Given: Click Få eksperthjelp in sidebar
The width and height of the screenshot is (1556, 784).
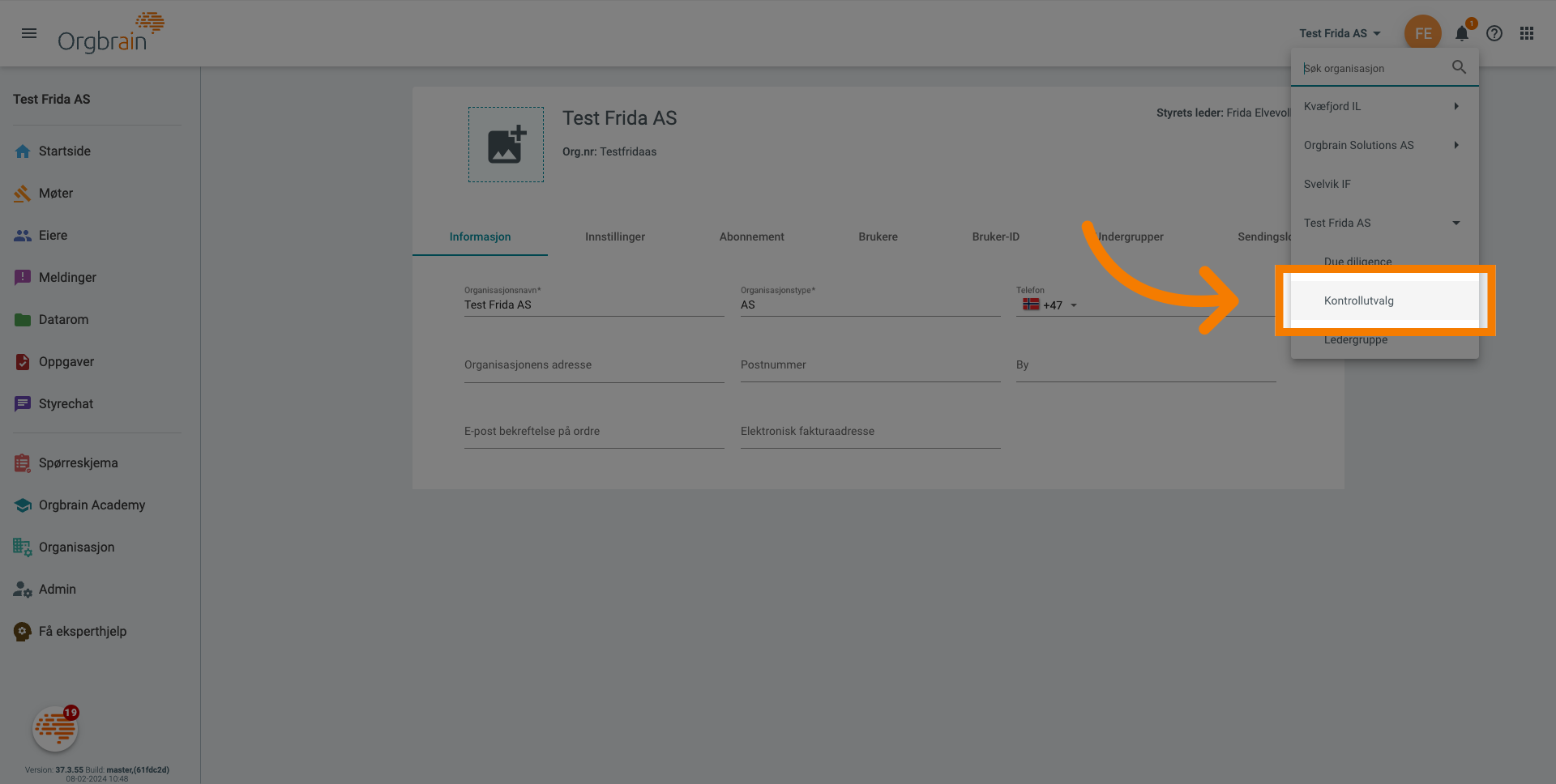Looking at the screenshot, I should point(82,632).
